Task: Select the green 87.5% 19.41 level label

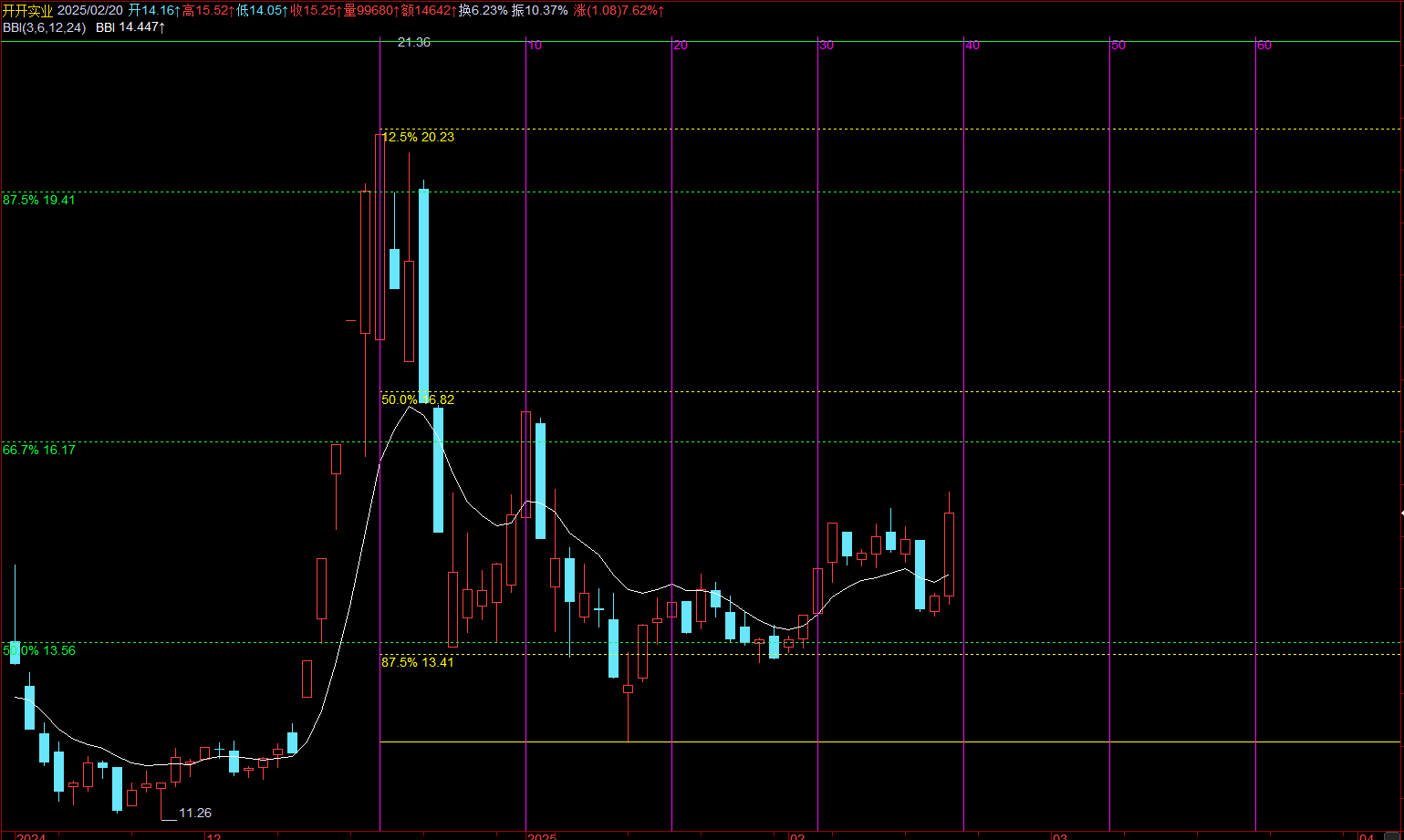Action: 39,200
